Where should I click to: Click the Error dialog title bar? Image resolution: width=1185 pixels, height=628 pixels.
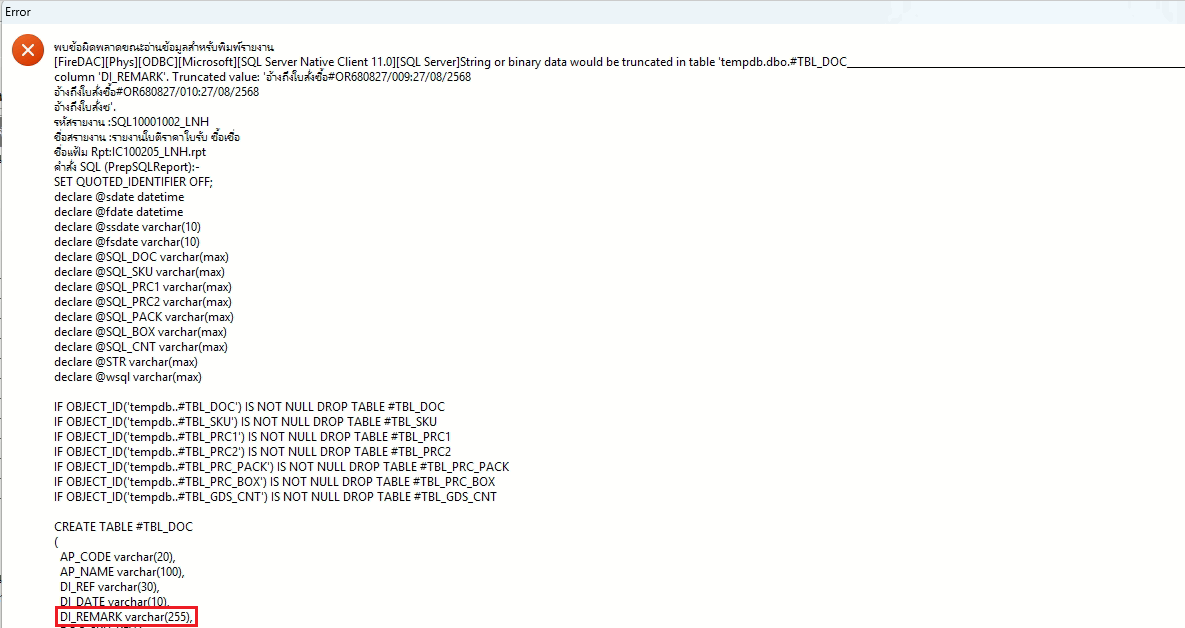click(x=592, y=12)
